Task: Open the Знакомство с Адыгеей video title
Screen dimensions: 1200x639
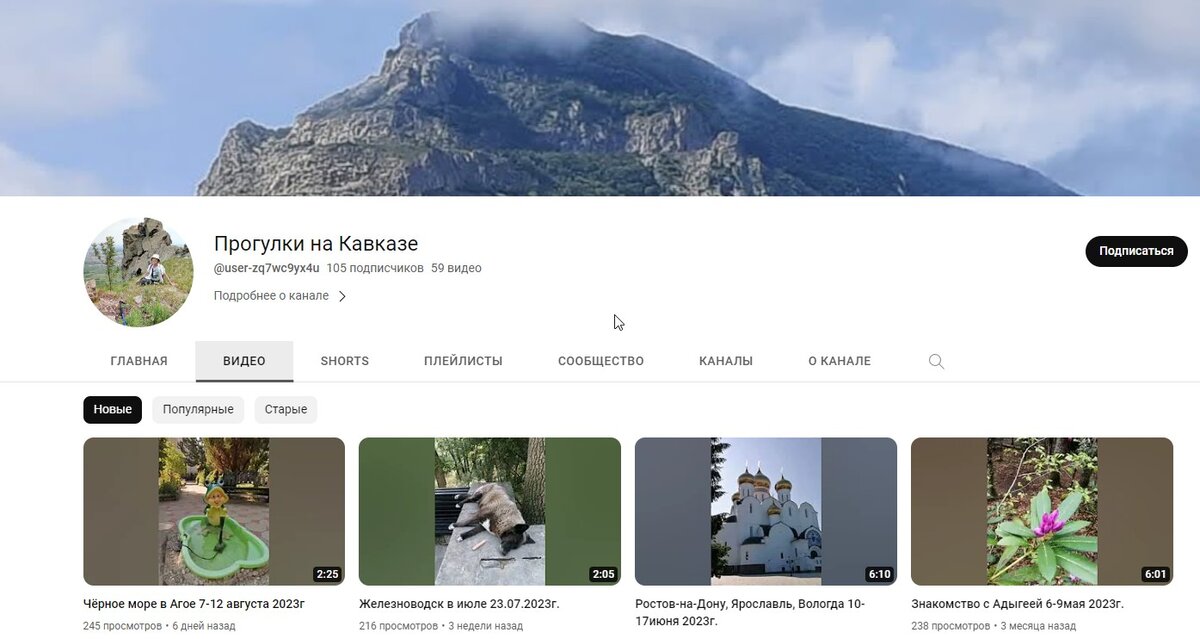Action: pyautogui.click(x=1026, y=603)
